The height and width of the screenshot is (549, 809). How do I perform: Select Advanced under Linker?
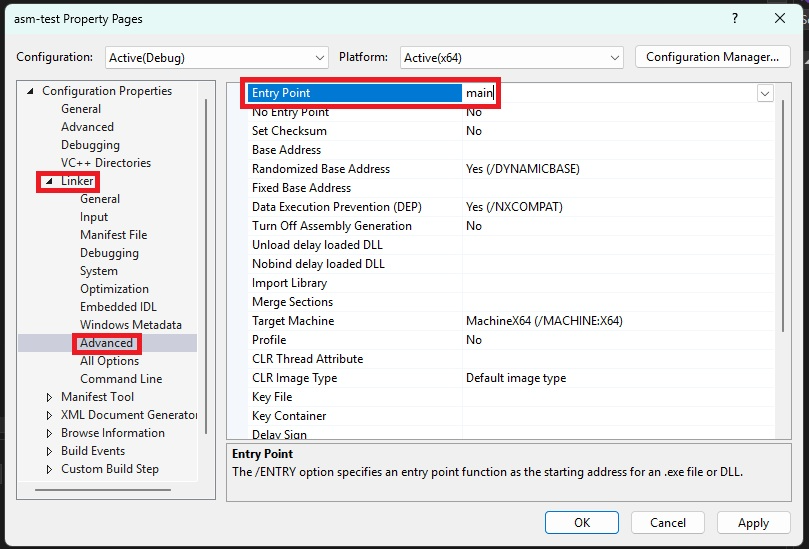[x=106, y=343]
